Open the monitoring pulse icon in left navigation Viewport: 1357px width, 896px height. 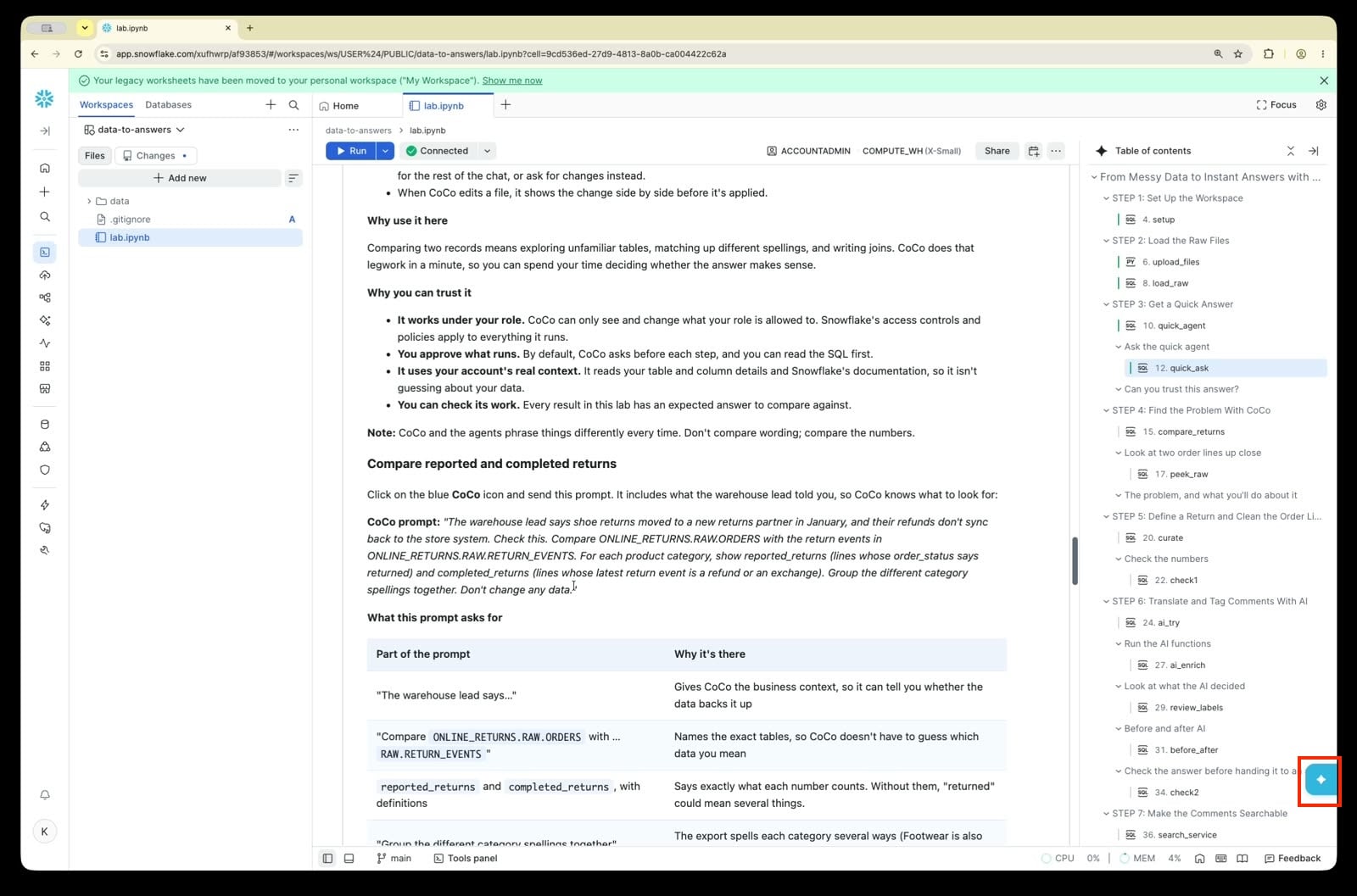(45, 343)
